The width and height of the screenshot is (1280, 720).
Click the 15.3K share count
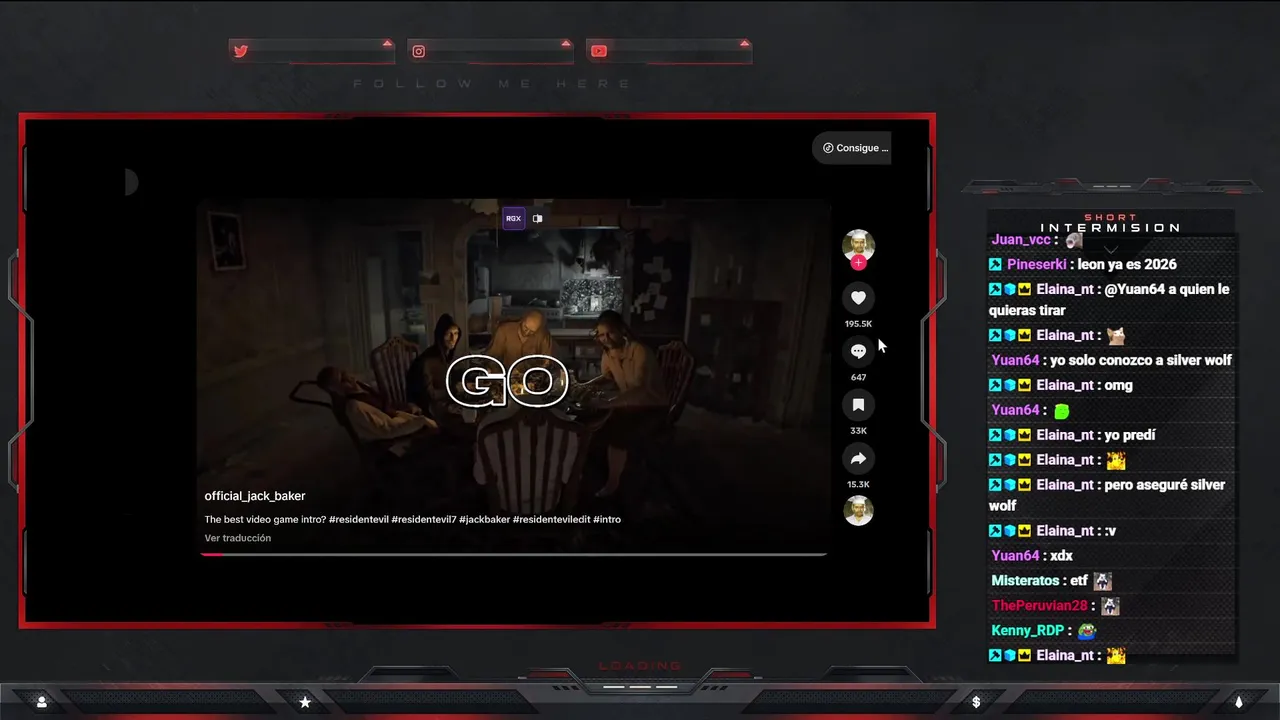(858, 484)
